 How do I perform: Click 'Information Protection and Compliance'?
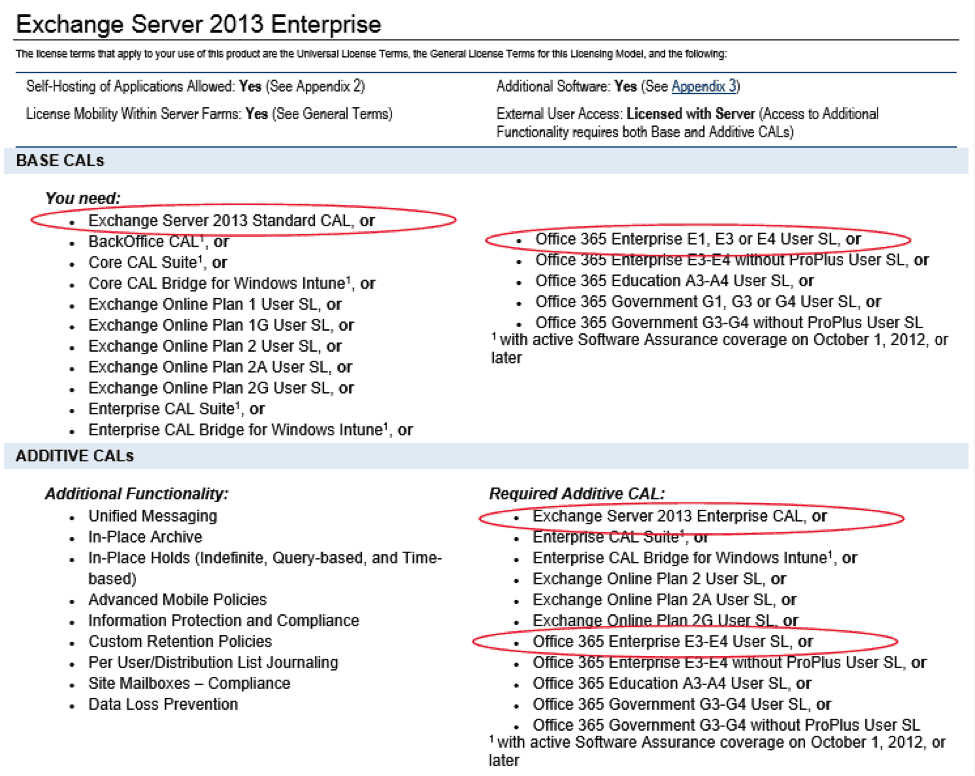tap(223, 621)
